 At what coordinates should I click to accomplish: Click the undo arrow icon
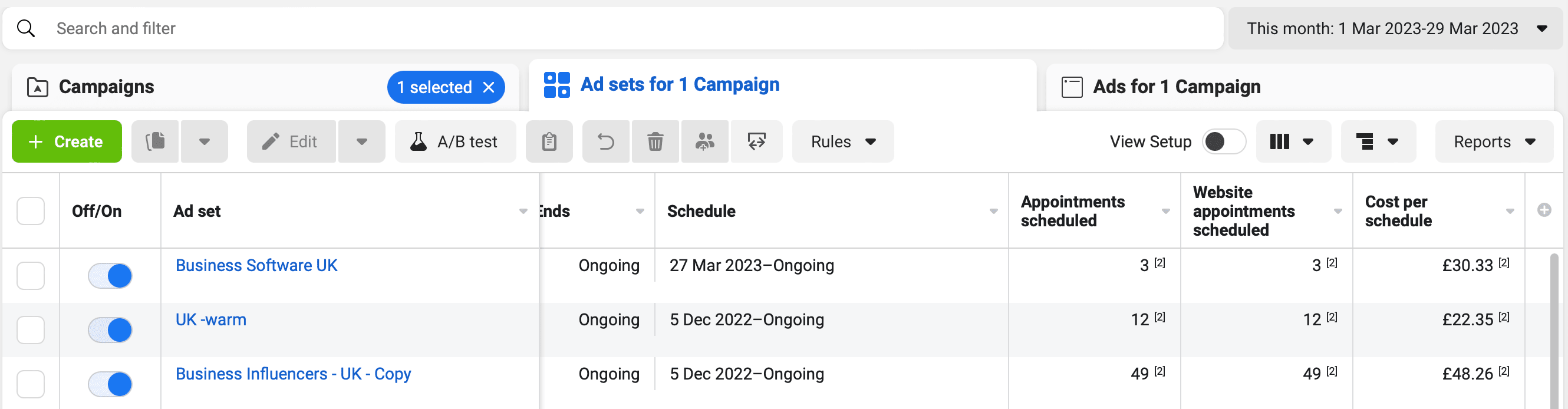[x=605, y=142]
